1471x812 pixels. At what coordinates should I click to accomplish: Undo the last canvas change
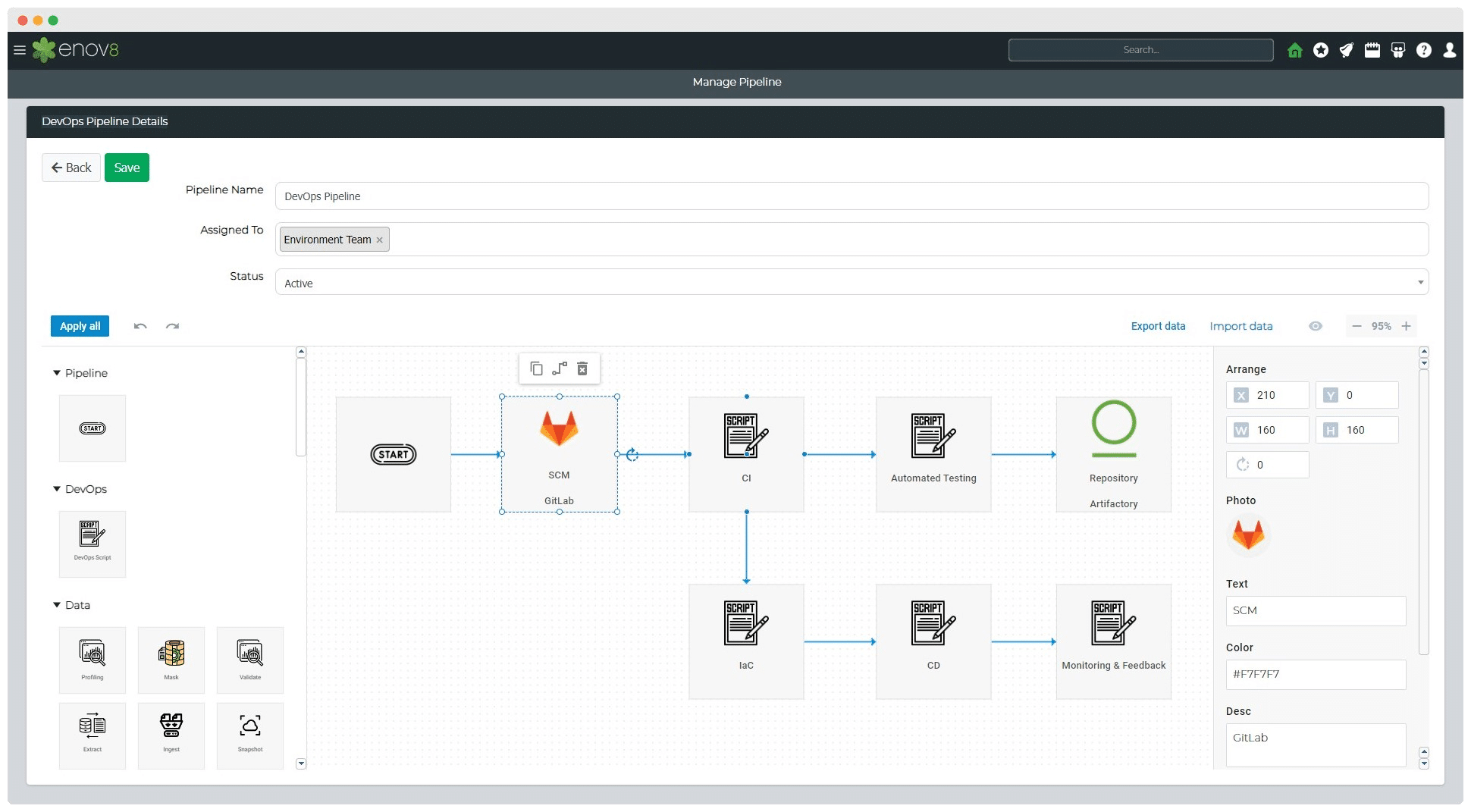coord(140,326)
